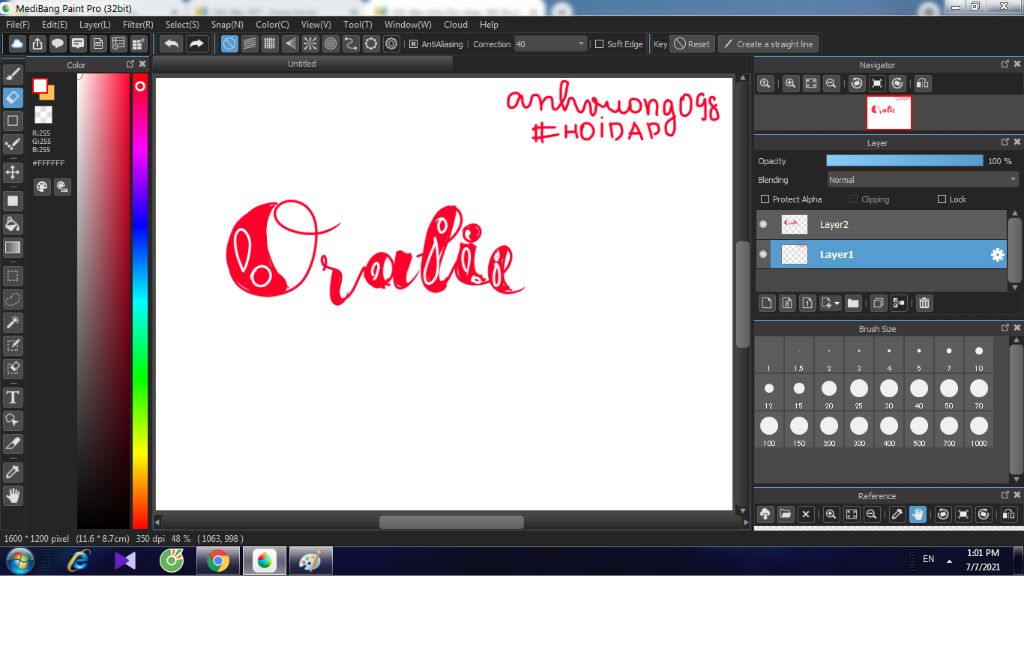Check the Lock layer option
Viewport: 1024px width, 661px height.
[x=942, y=199]
